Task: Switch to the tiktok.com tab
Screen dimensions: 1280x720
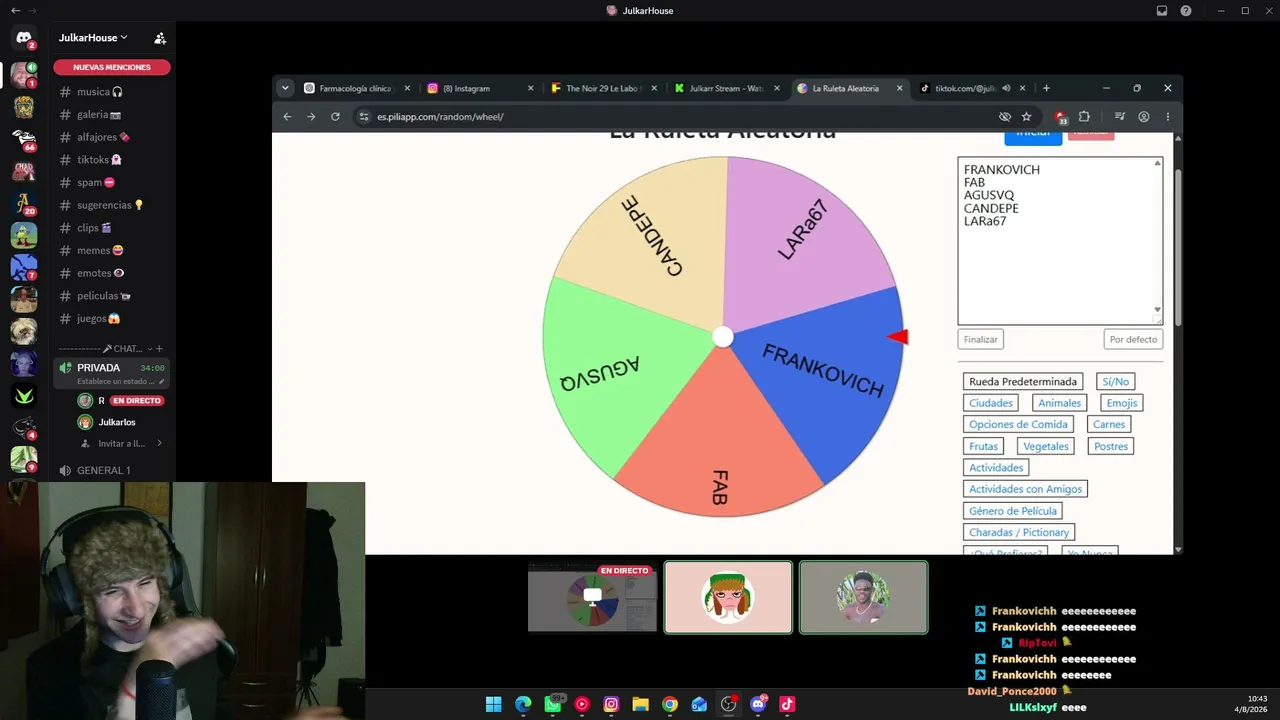Action: [972, 88]
